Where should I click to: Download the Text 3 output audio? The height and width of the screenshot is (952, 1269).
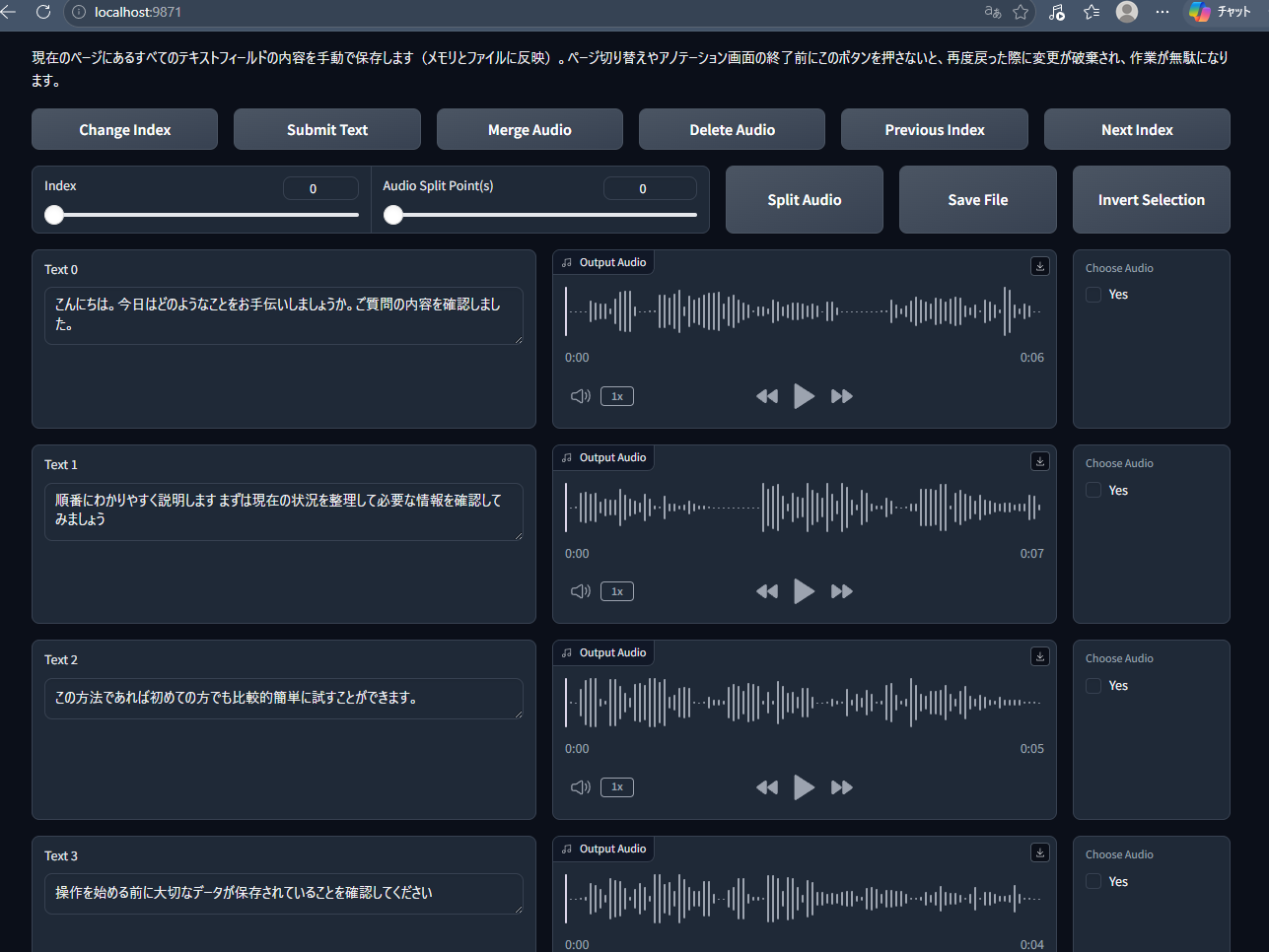[1040, 852]
